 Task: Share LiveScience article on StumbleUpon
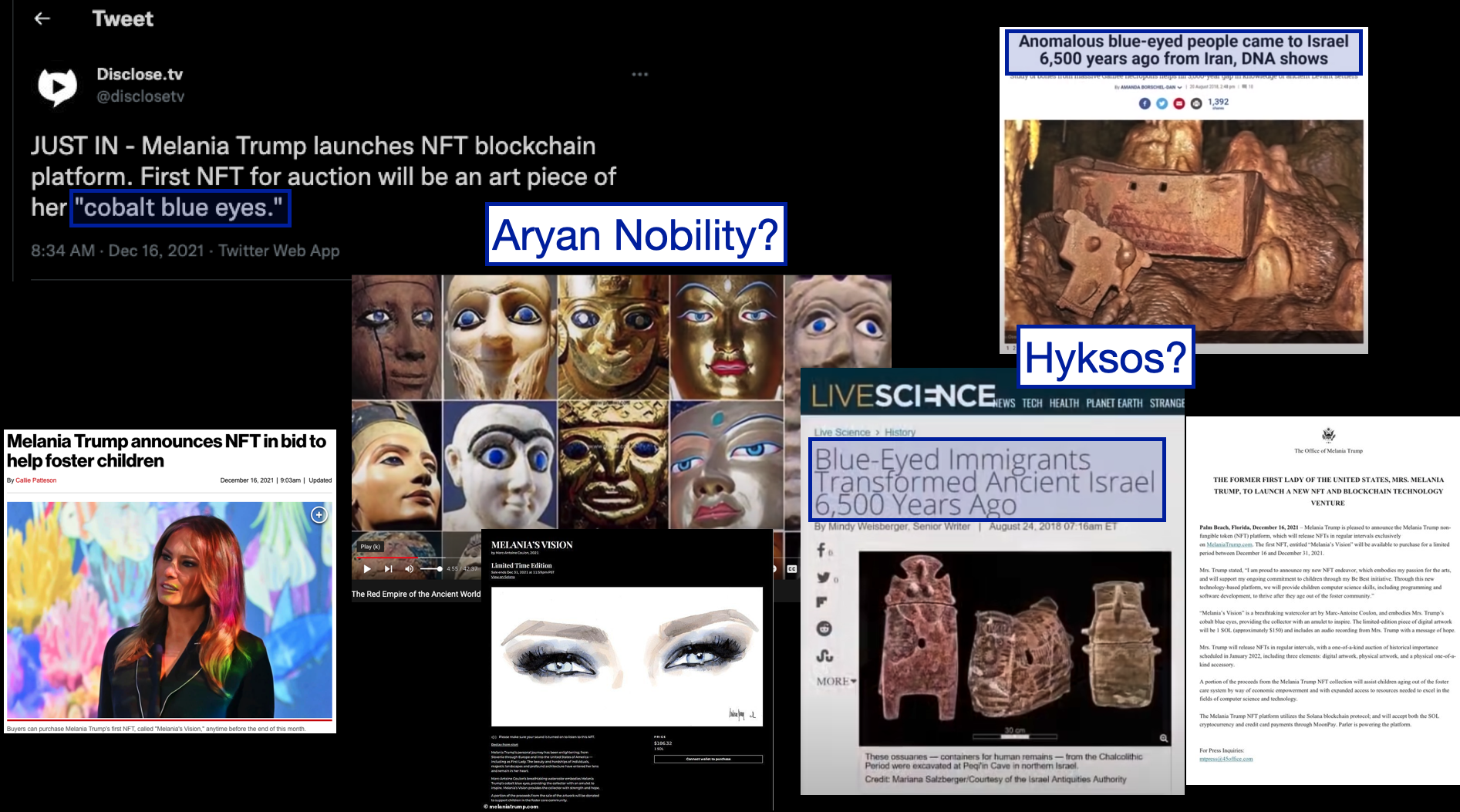tap(824, 655)
